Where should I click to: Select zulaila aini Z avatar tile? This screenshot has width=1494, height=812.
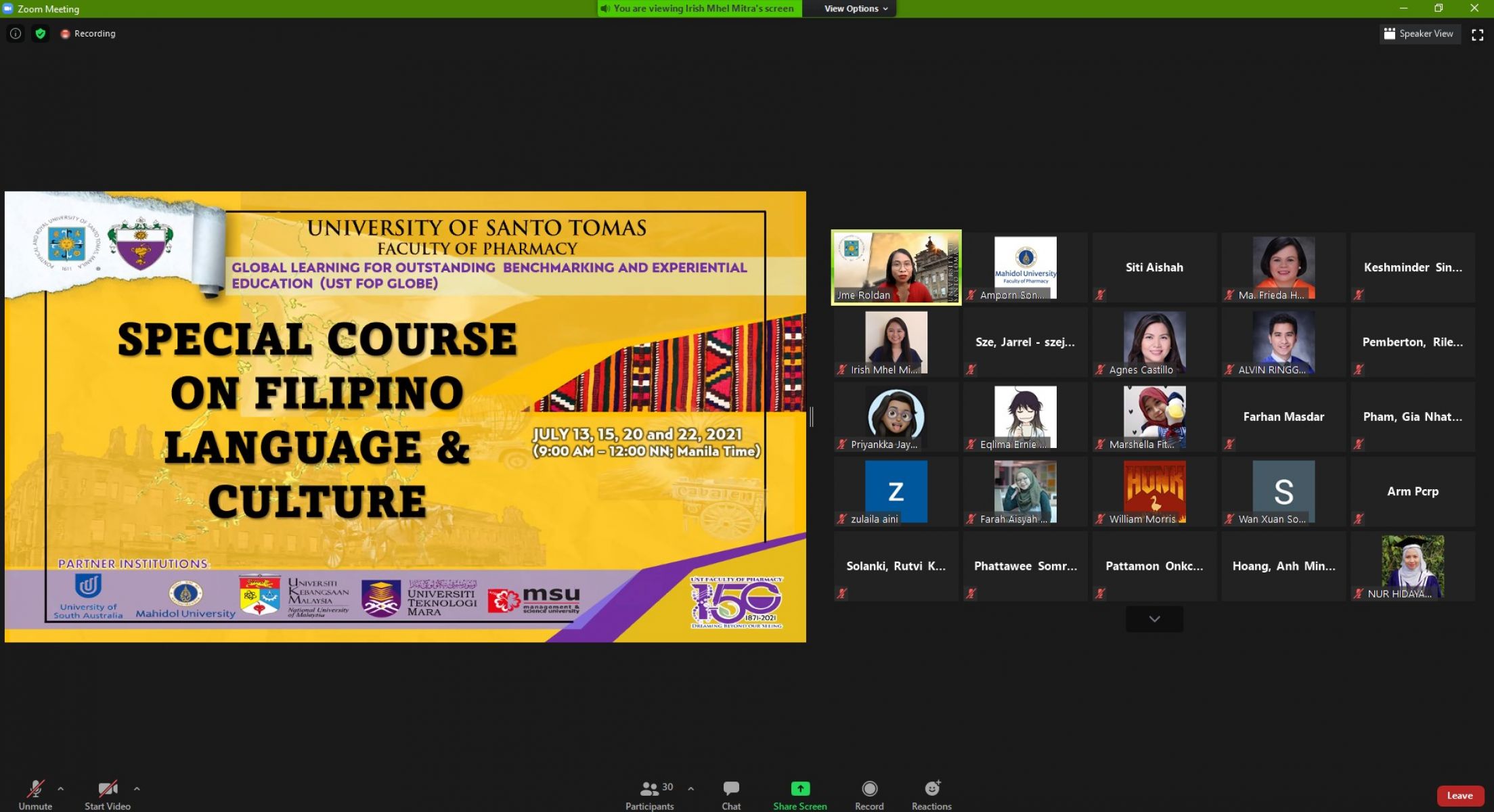click(896, 491)
